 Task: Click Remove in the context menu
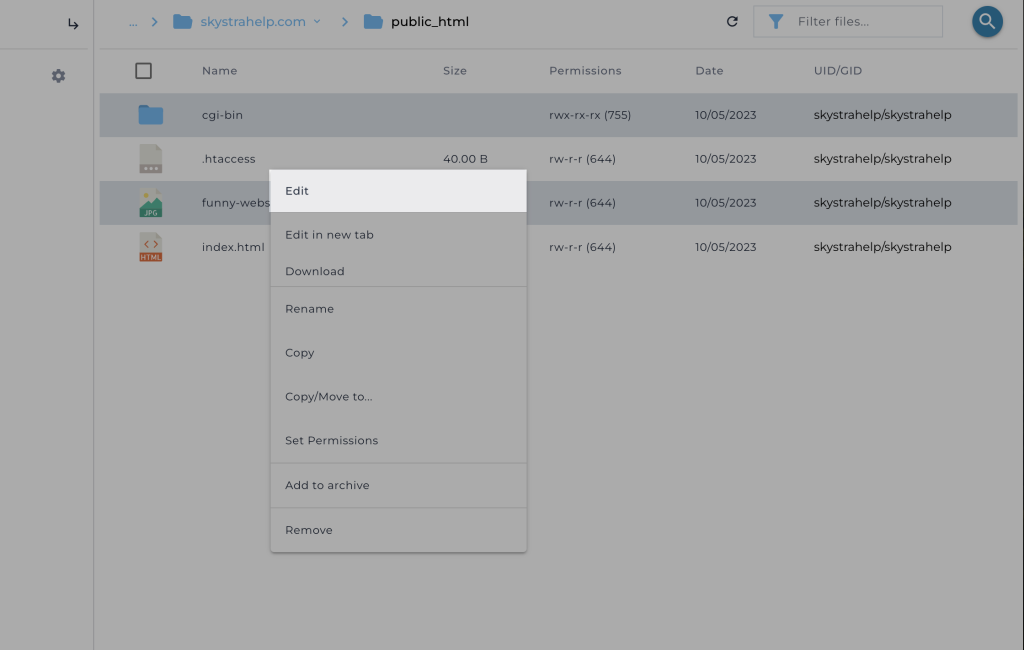pos(308,530)
